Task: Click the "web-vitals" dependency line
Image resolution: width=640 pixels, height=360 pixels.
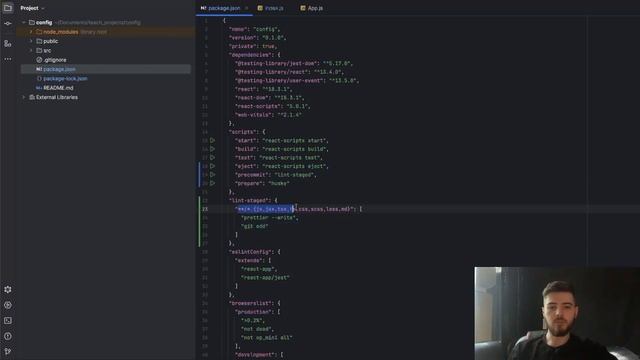Action: [x=268, y=115]
